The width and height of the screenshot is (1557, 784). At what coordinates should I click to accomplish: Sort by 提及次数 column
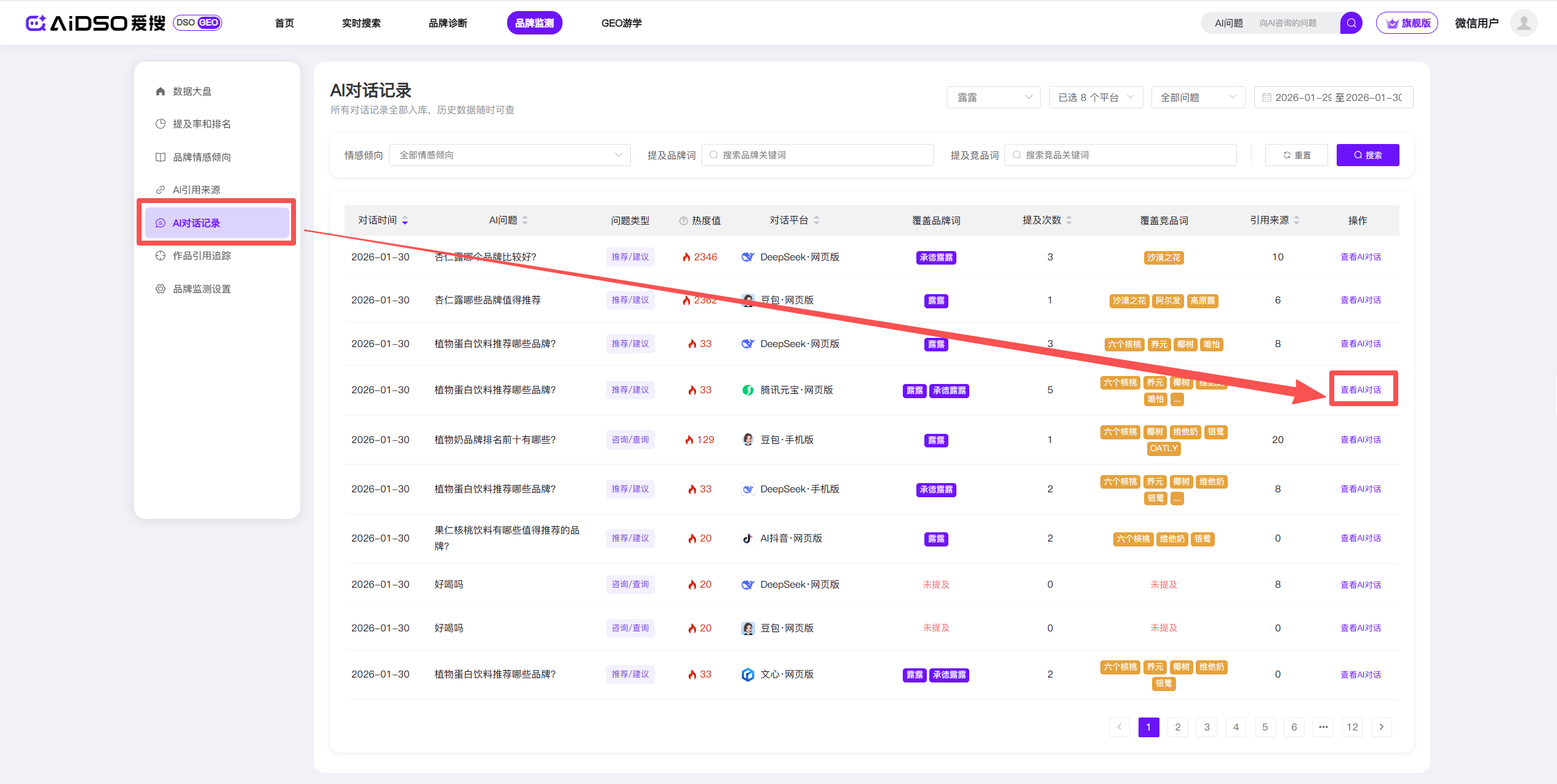[x=1068, y=220]
